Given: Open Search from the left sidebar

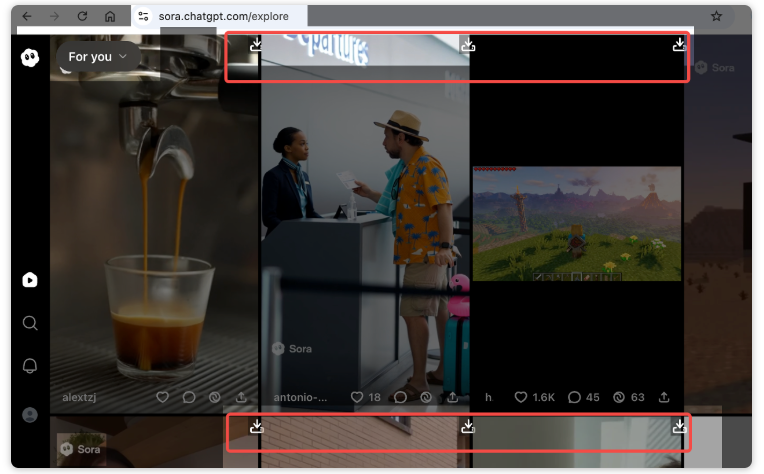Looking at the screenshot, I should (30, 323).
